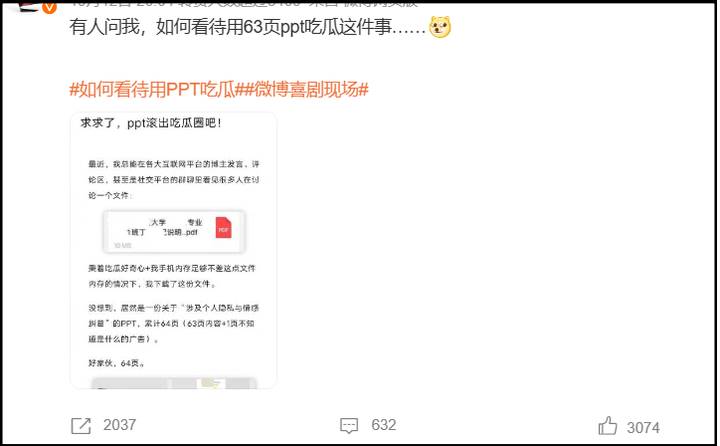
Task: Click the doge emoji in the post
Action: click(x=440, y=27)
